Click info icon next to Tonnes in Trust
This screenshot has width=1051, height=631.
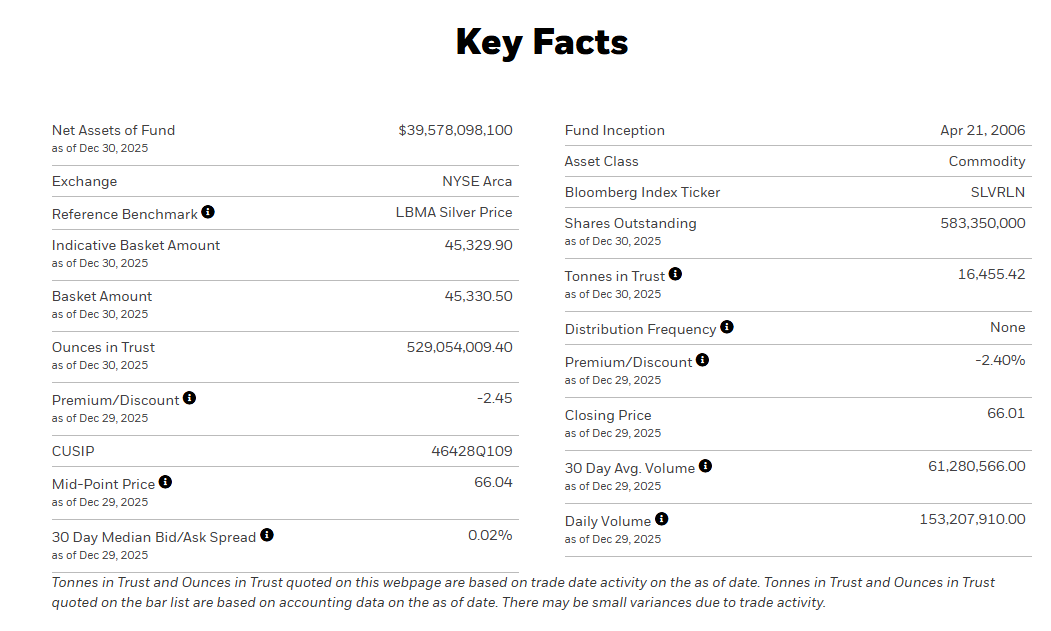(675, 274)
